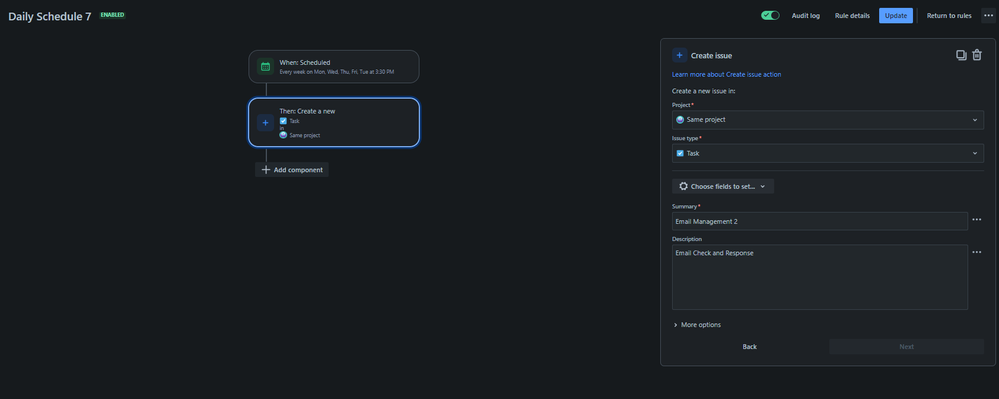Open the Audit log
The height and width of the screenshot is (399, 999).
point(806,15)
